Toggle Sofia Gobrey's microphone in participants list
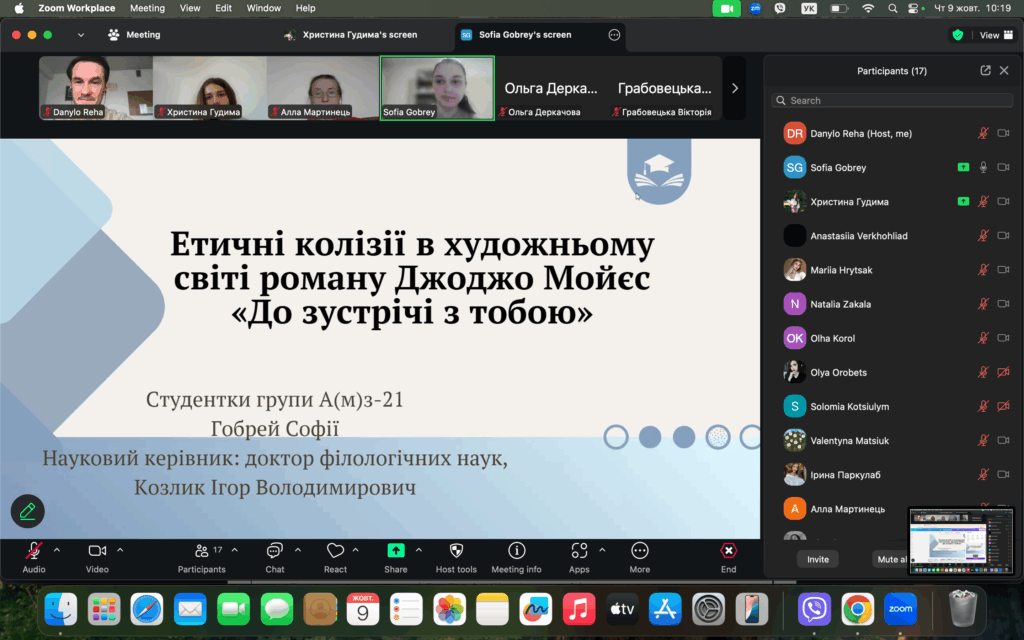The width and height of the screenshot is (1024, 640). click(x=983, y=168)
